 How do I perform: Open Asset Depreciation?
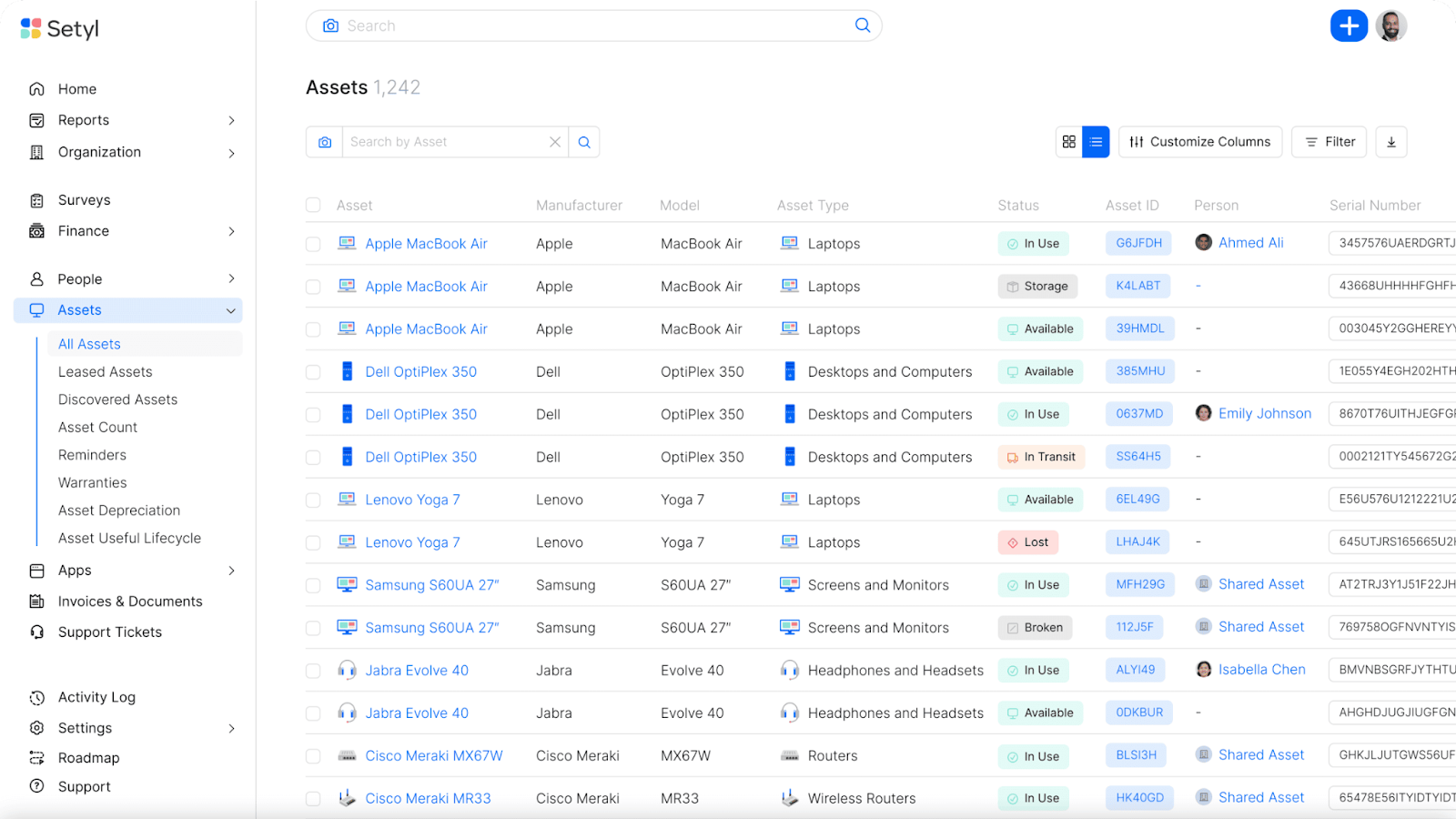coord(119,511)
